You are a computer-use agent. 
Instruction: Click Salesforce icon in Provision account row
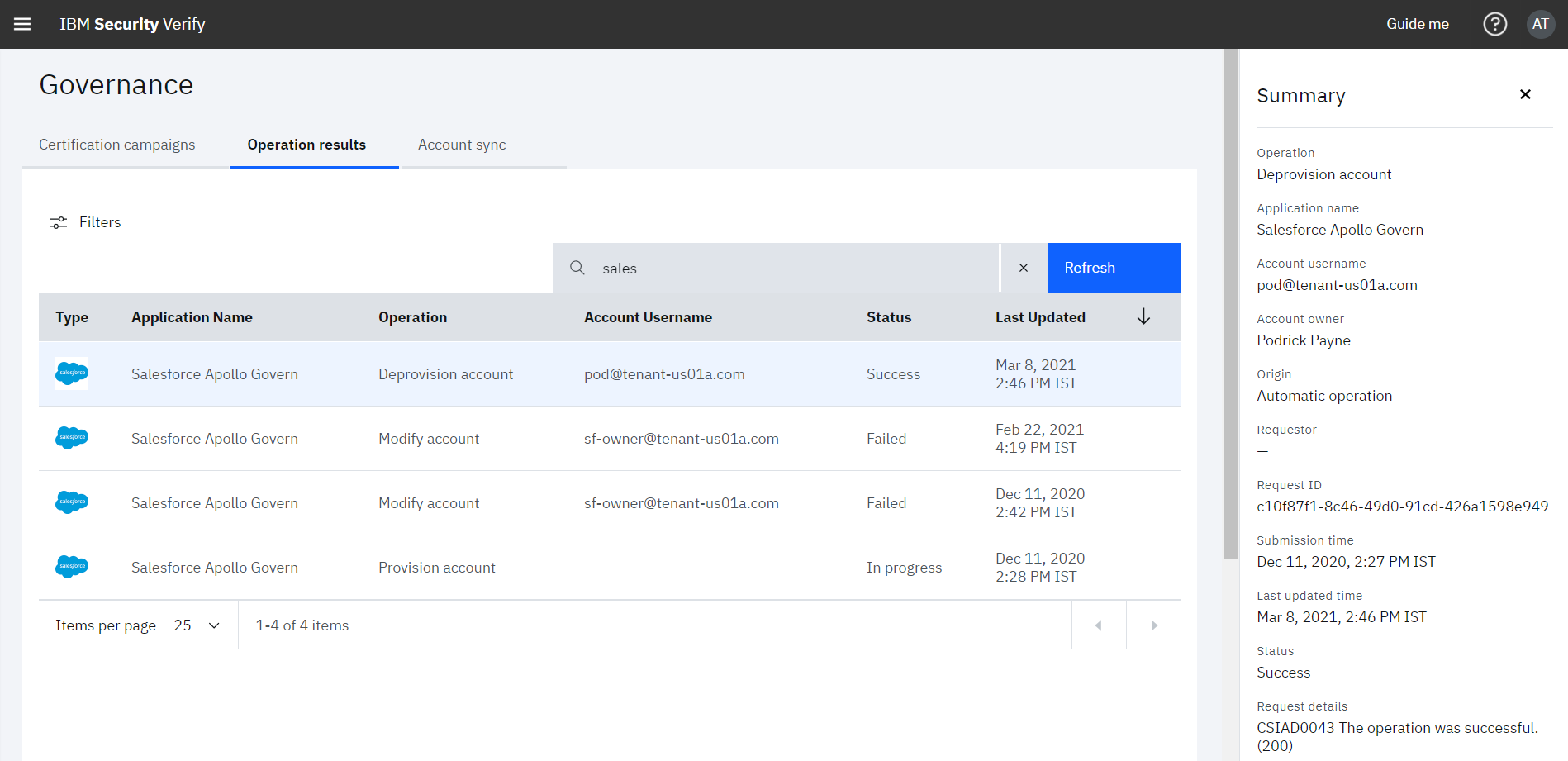72,567
